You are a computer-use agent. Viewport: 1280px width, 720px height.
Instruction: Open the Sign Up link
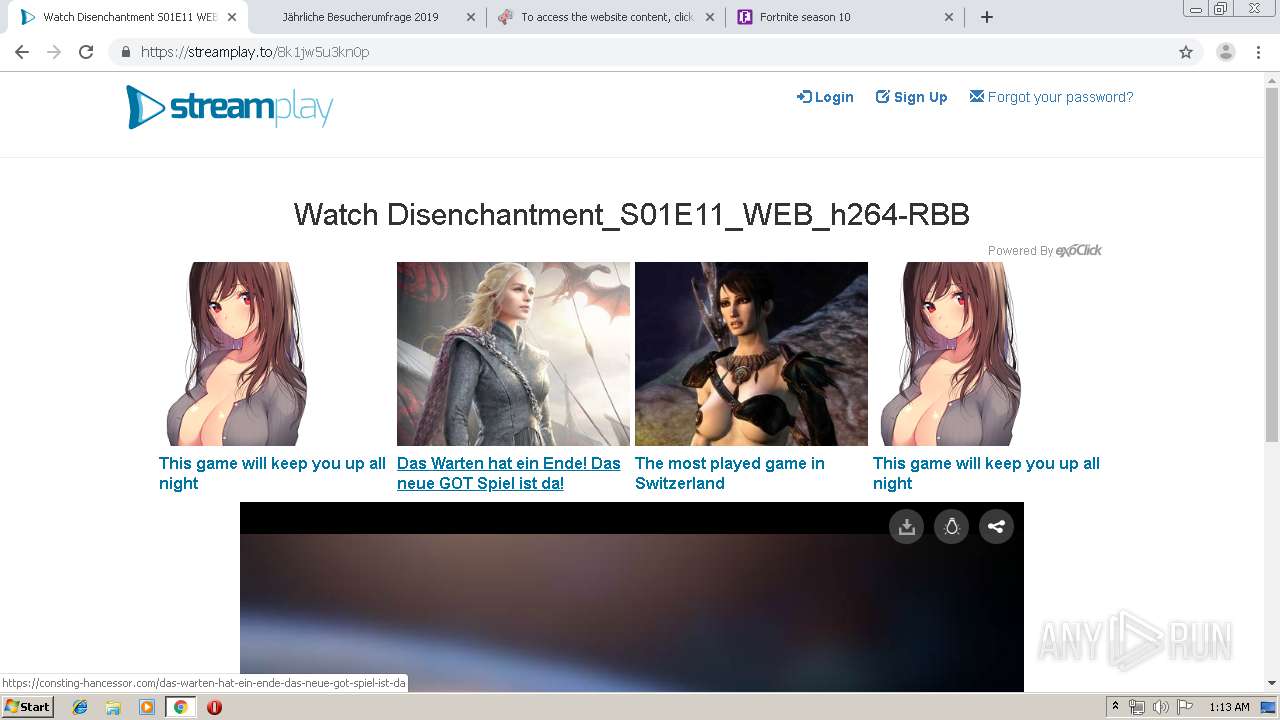[911, 97]
